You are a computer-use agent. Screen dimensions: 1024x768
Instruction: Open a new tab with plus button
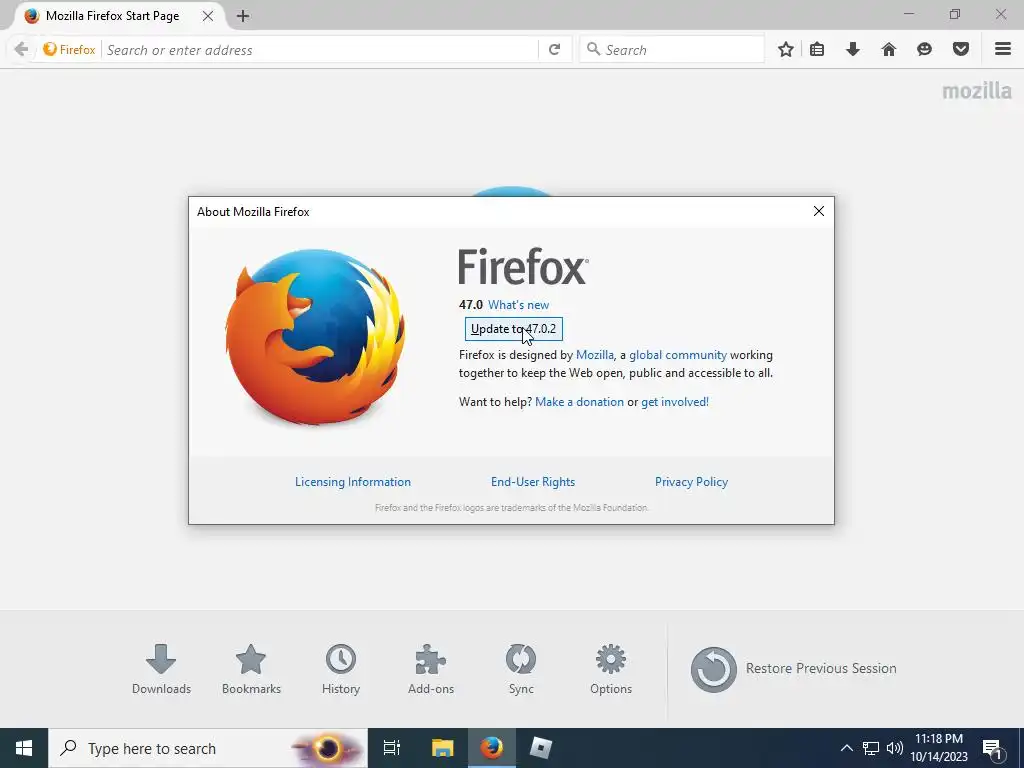point(243,16)
